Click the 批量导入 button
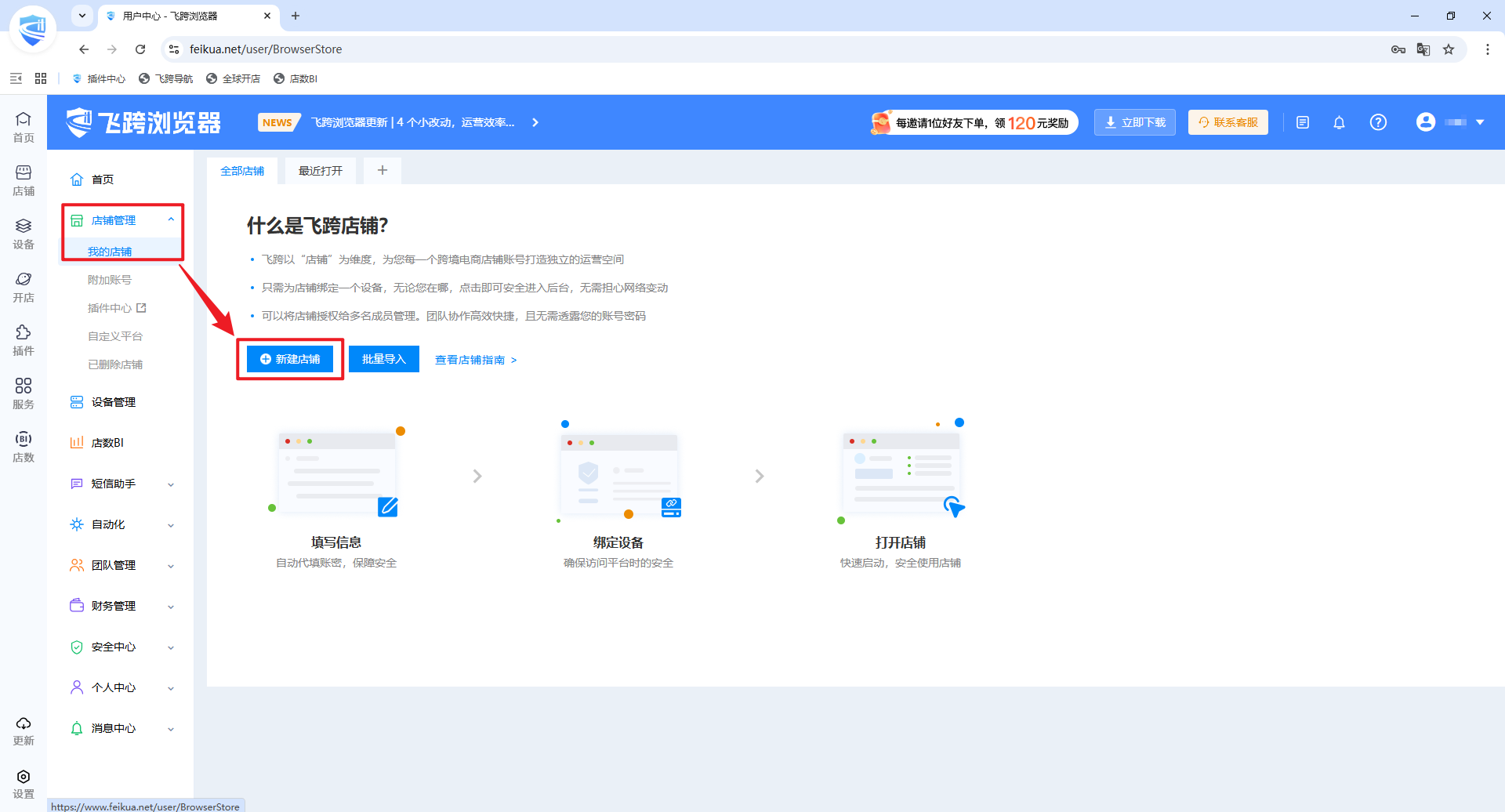The width and height of the screenshot is (1505, 812). click(x=384, y=359)
